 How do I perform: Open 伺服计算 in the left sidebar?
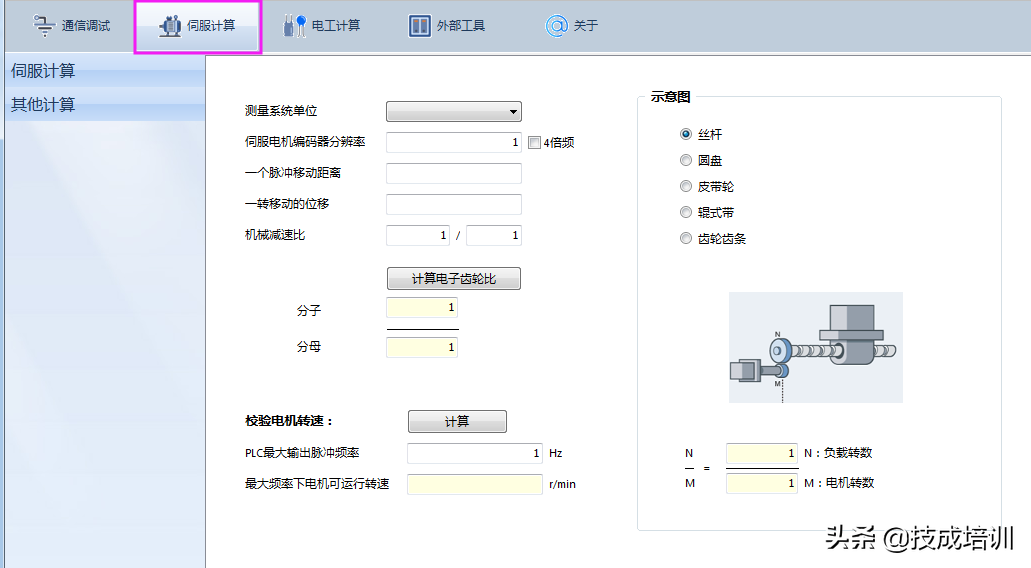tap(43, 71)
